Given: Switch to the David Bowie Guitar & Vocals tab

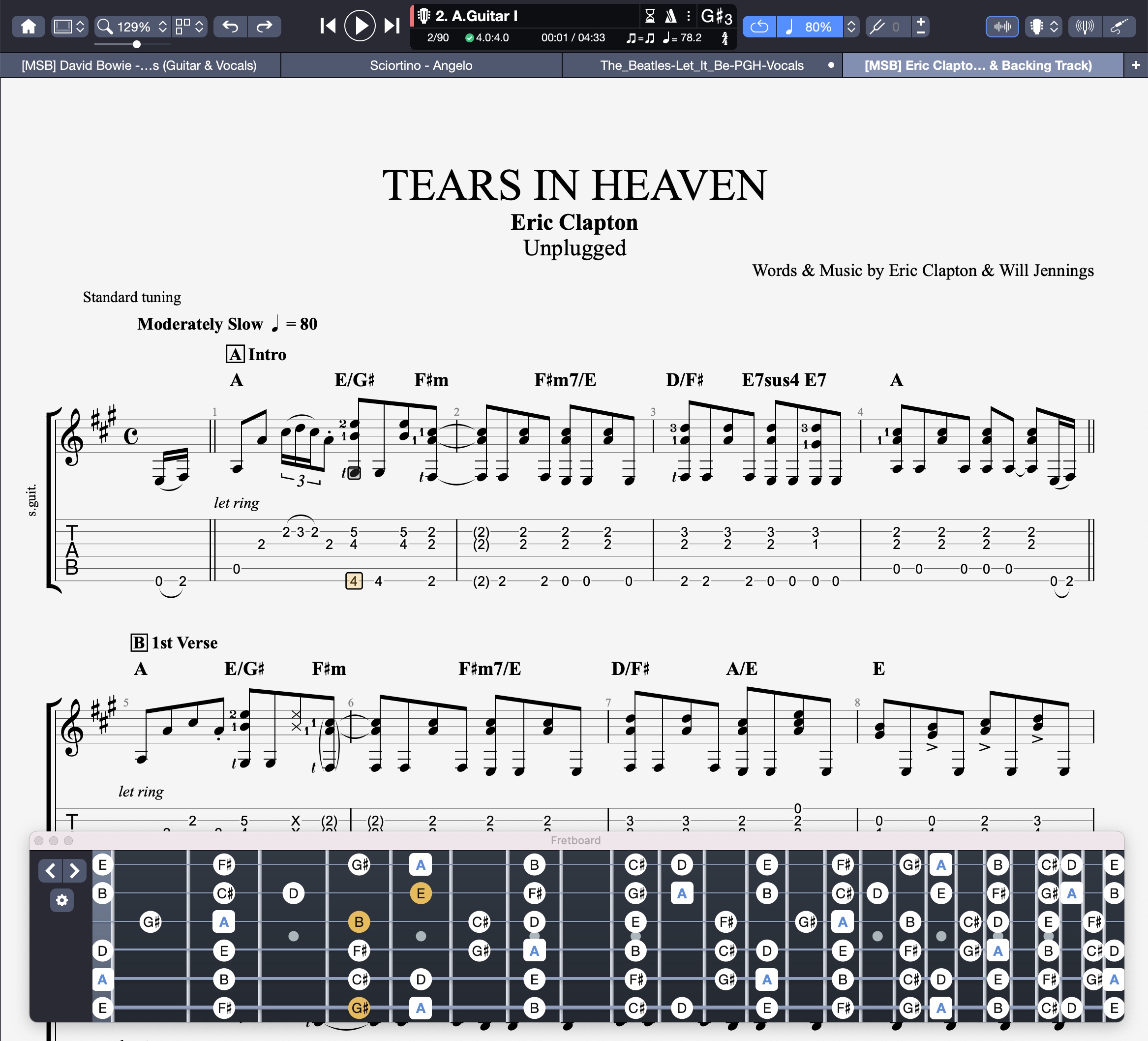Looking at the screenshot, I should (140, 65).
